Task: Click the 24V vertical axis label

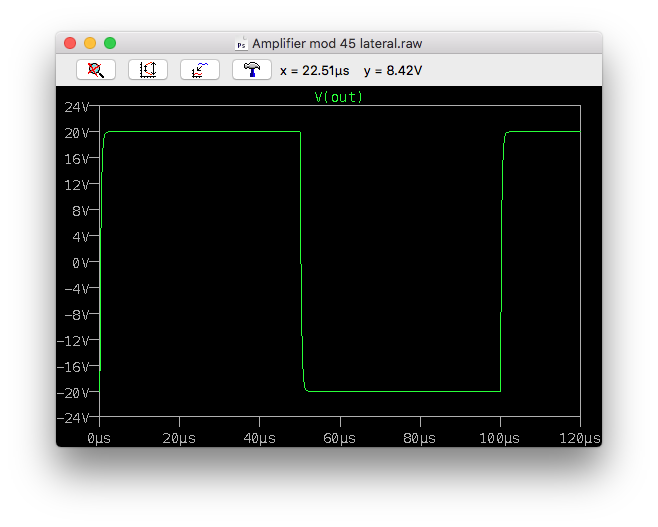Action: click(x=77, y=107)
